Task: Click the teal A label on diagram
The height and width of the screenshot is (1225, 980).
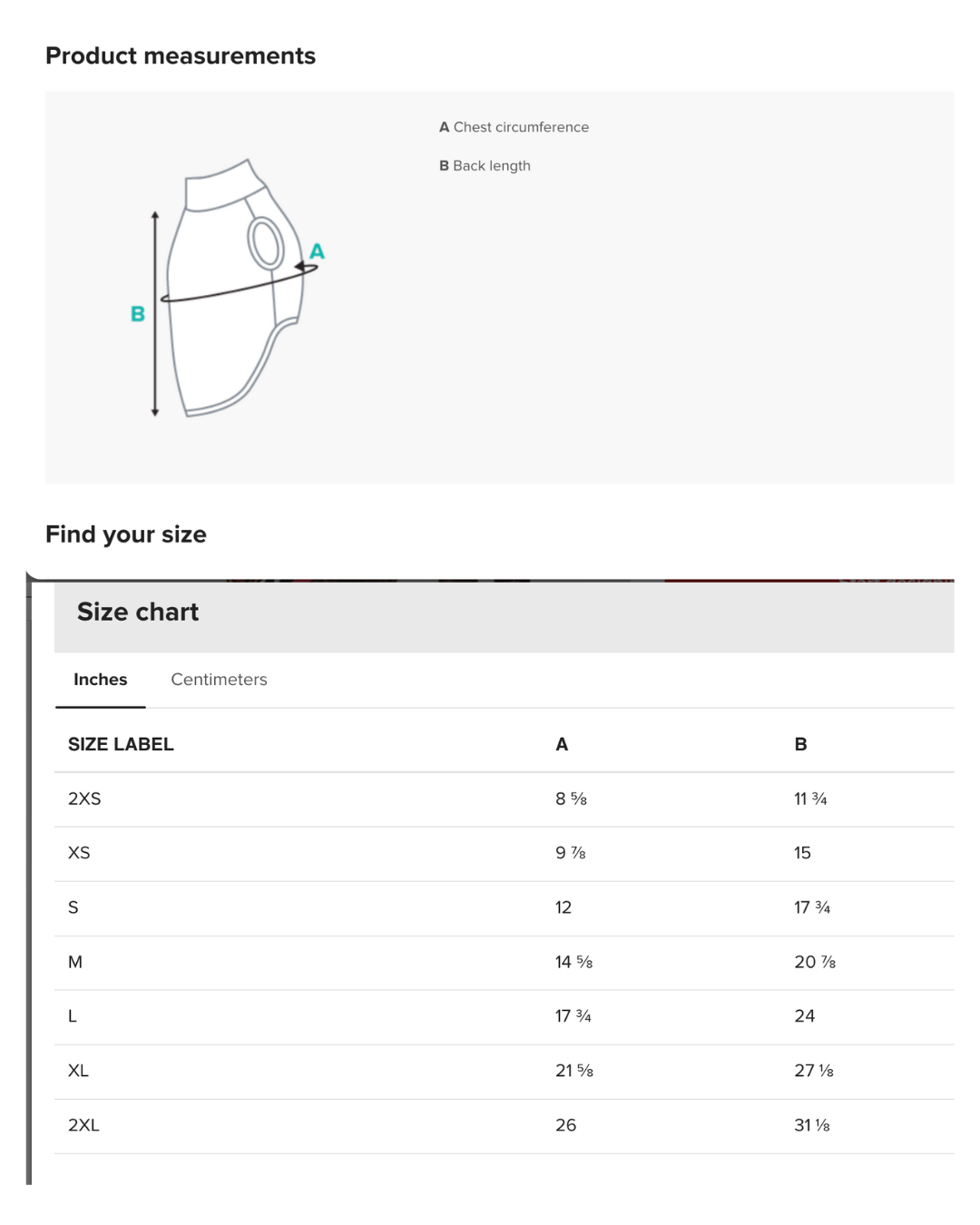Action: coord(317,251)
